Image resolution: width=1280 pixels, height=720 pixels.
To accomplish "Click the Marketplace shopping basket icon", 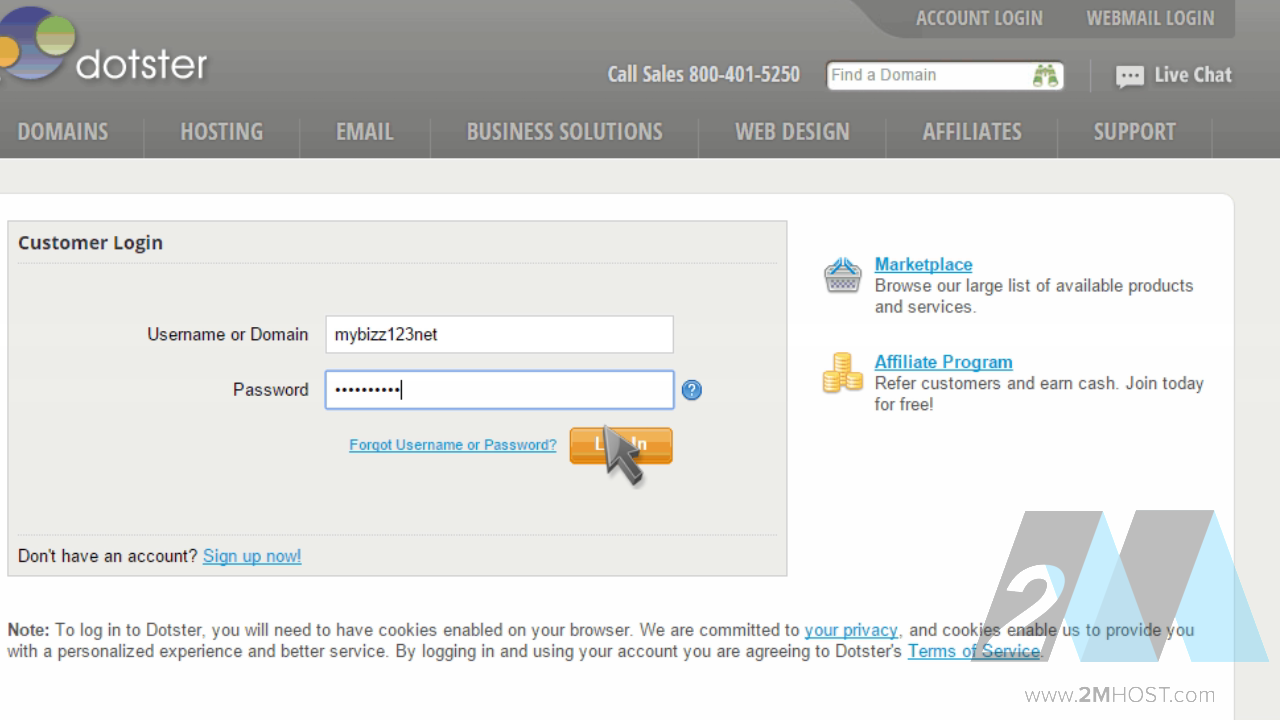I will (x=843, y=275).
